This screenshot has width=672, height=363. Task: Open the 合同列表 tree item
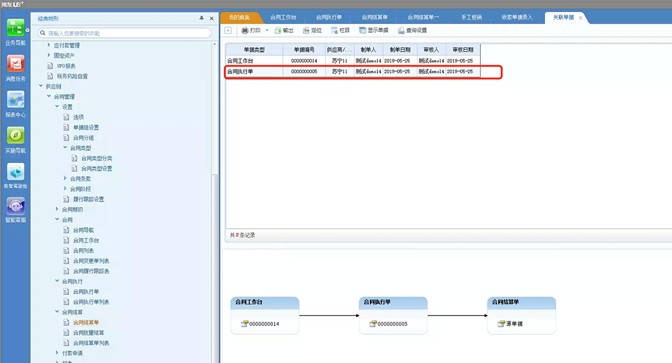[x=83, y=251]
